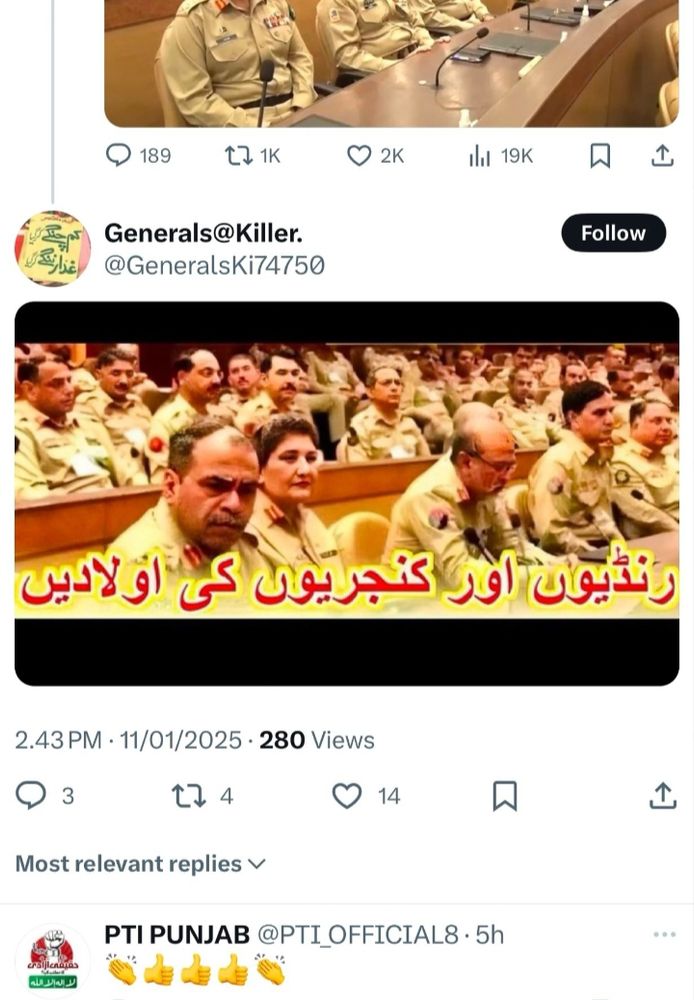Screen dimensions: 694x1000
Task: Open the top image of officers at table
Action: click(x=392, y=63)
